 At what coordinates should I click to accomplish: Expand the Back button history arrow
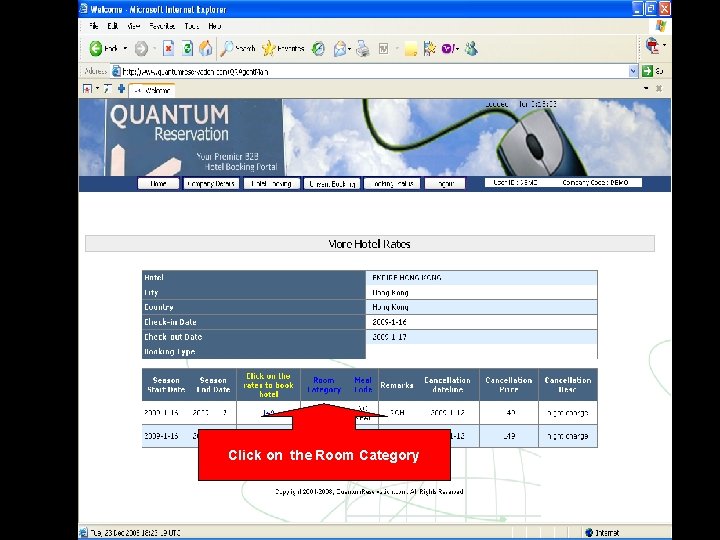(x=125, y=48)
